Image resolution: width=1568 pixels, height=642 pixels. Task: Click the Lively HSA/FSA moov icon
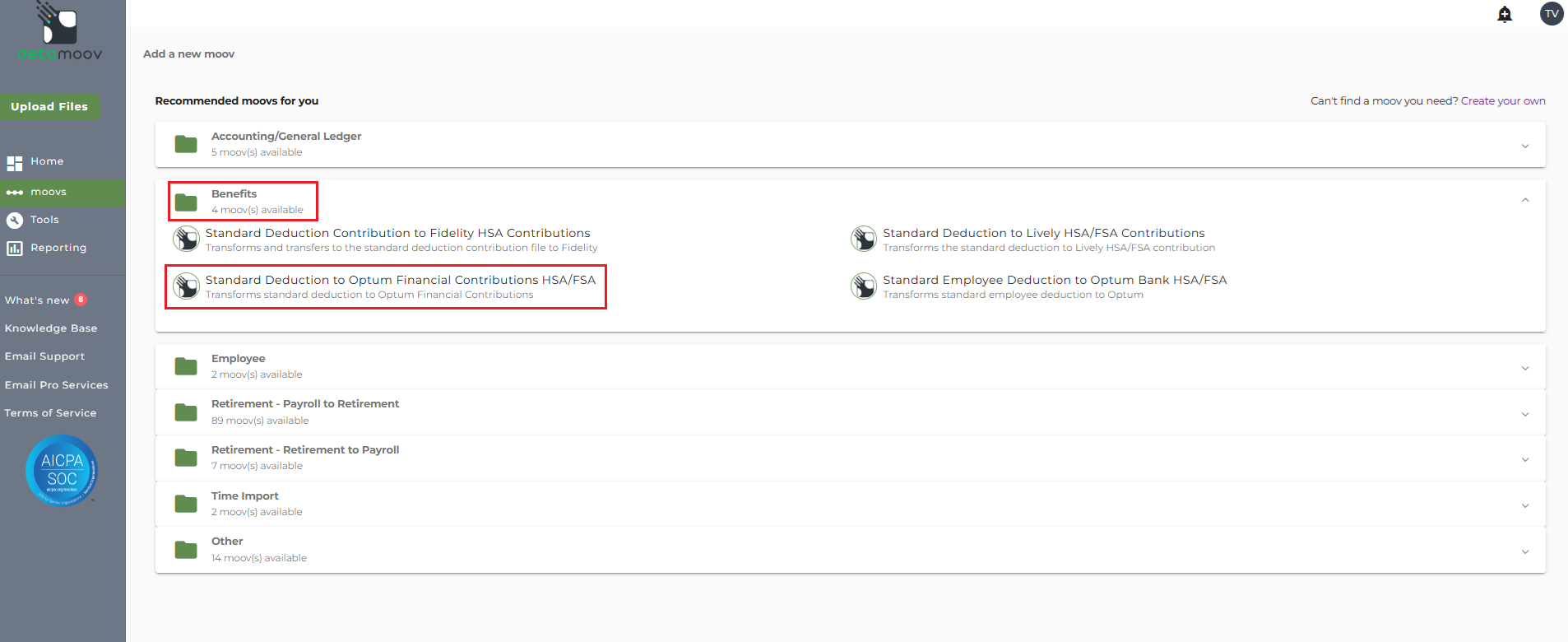[864, 239]
